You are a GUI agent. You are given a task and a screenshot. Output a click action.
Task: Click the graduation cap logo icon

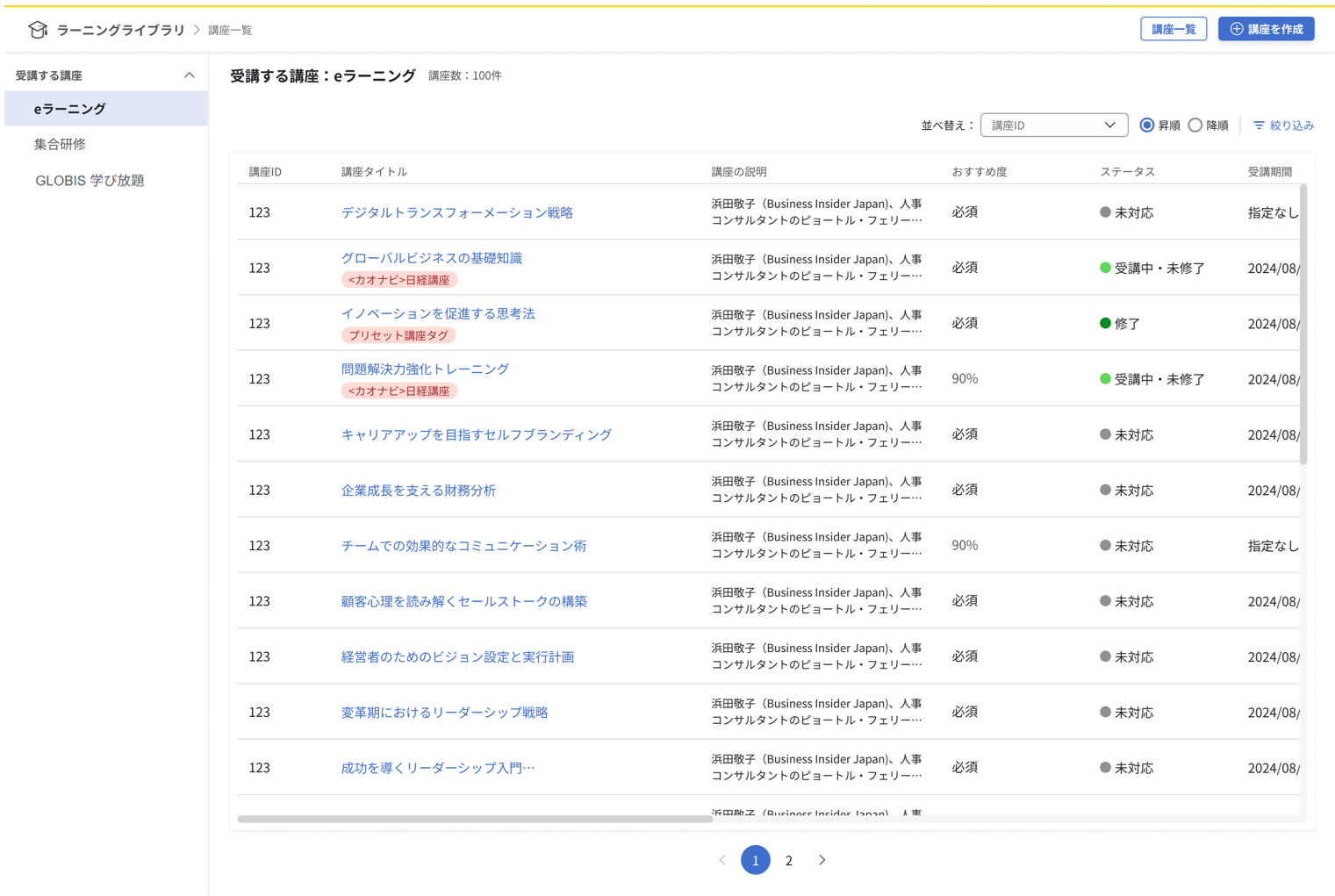pos(37,28)
